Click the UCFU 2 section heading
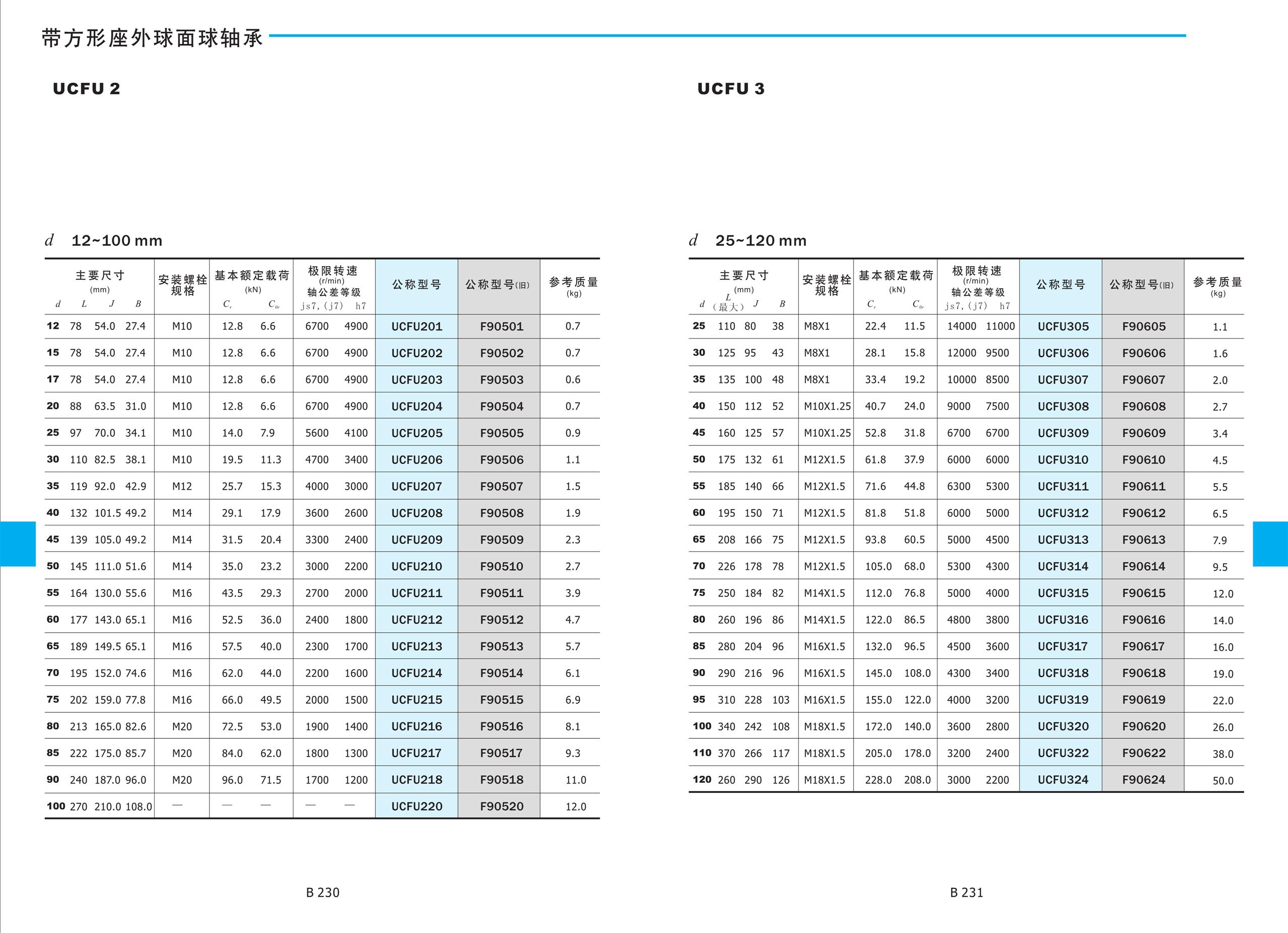1288x933 pixels. click(x=86, y=89)
